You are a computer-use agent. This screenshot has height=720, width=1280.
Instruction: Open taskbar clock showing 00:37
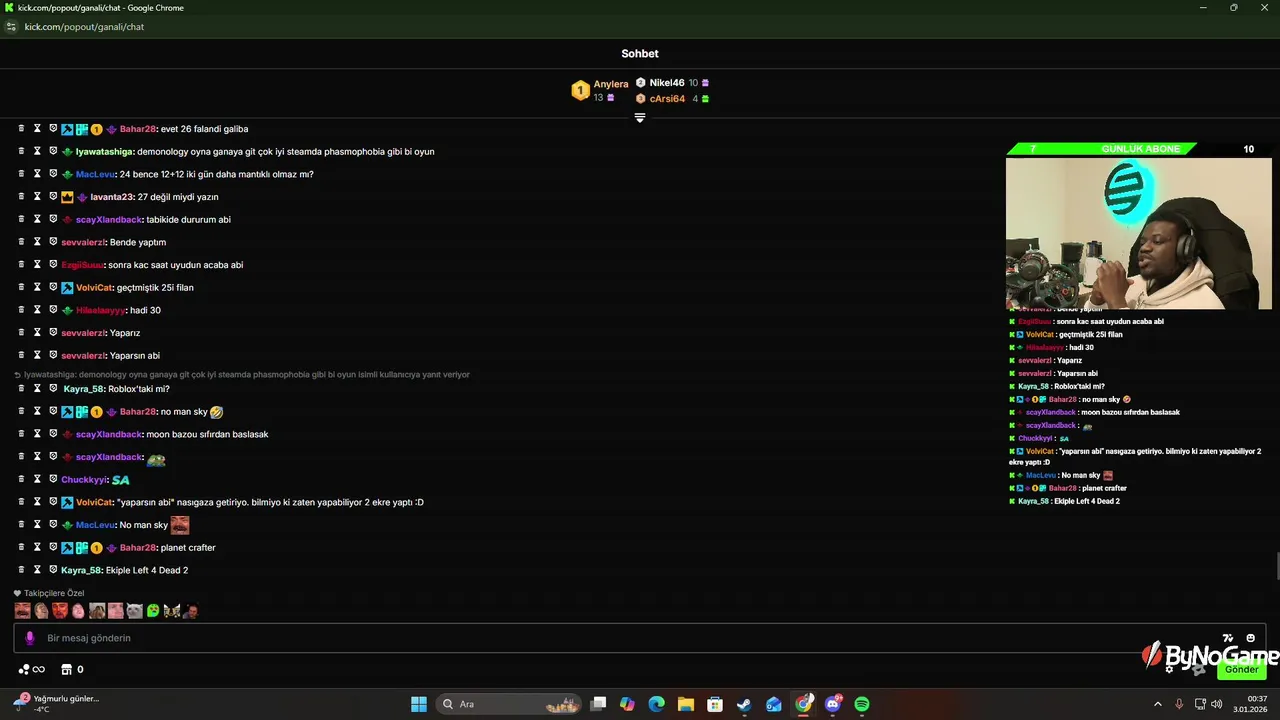pyautogui.click(x=1250, y=704)
